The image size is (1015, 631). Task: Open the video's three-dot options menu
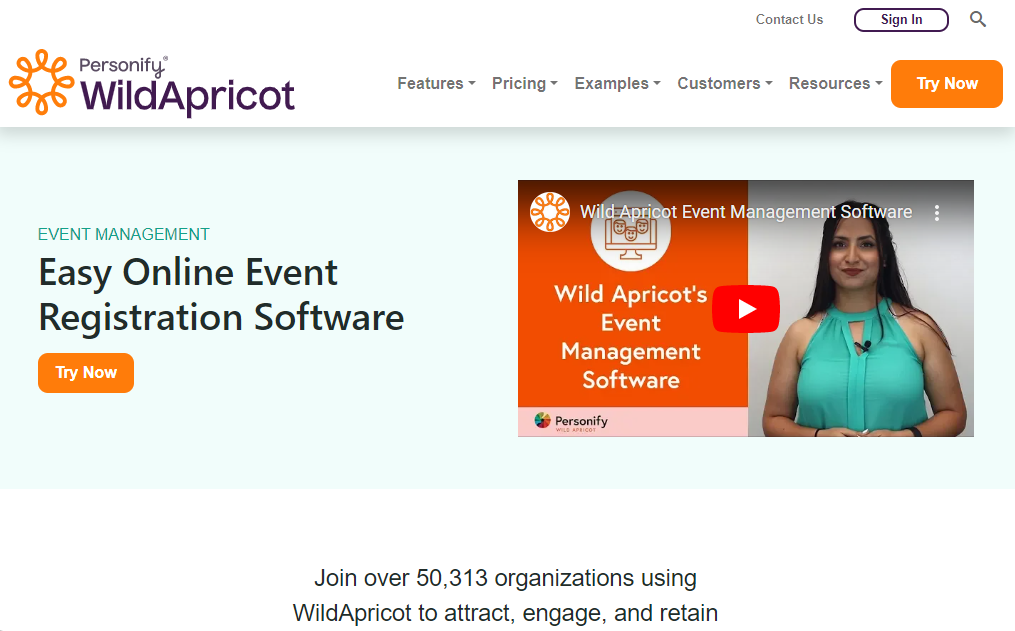(x=937, y=213)
